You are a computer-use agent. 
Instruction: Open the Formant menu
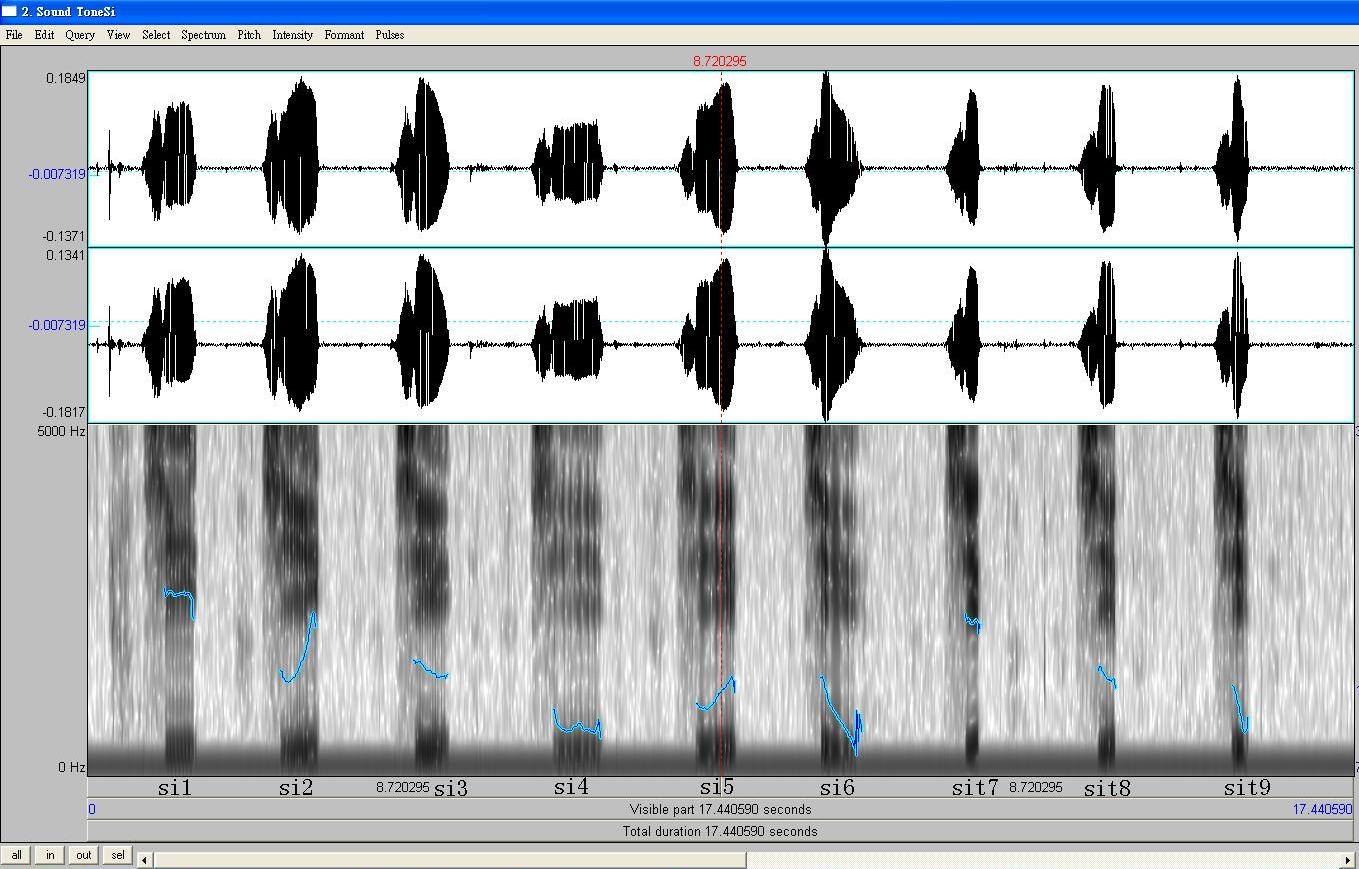tap(344, 34)
